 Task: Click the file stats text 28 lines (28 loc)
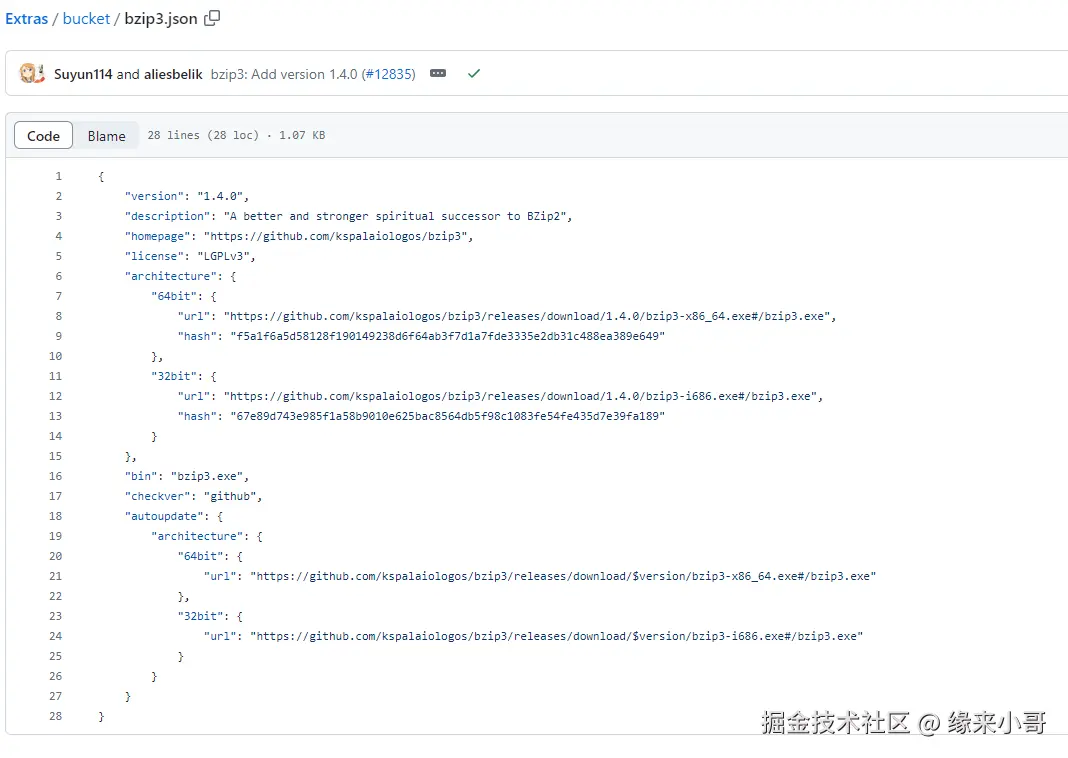coord(203,135)
